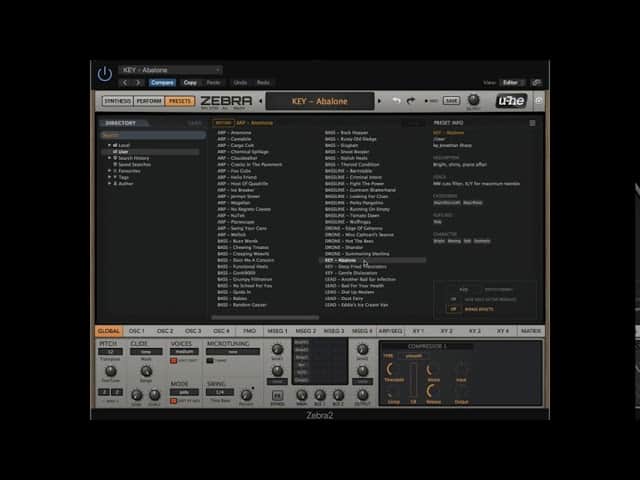The height and width of the screenshot is (480, 640).
Task: Open the Glide mode selector
Action: pyautogui.click(x=146, y=352)
